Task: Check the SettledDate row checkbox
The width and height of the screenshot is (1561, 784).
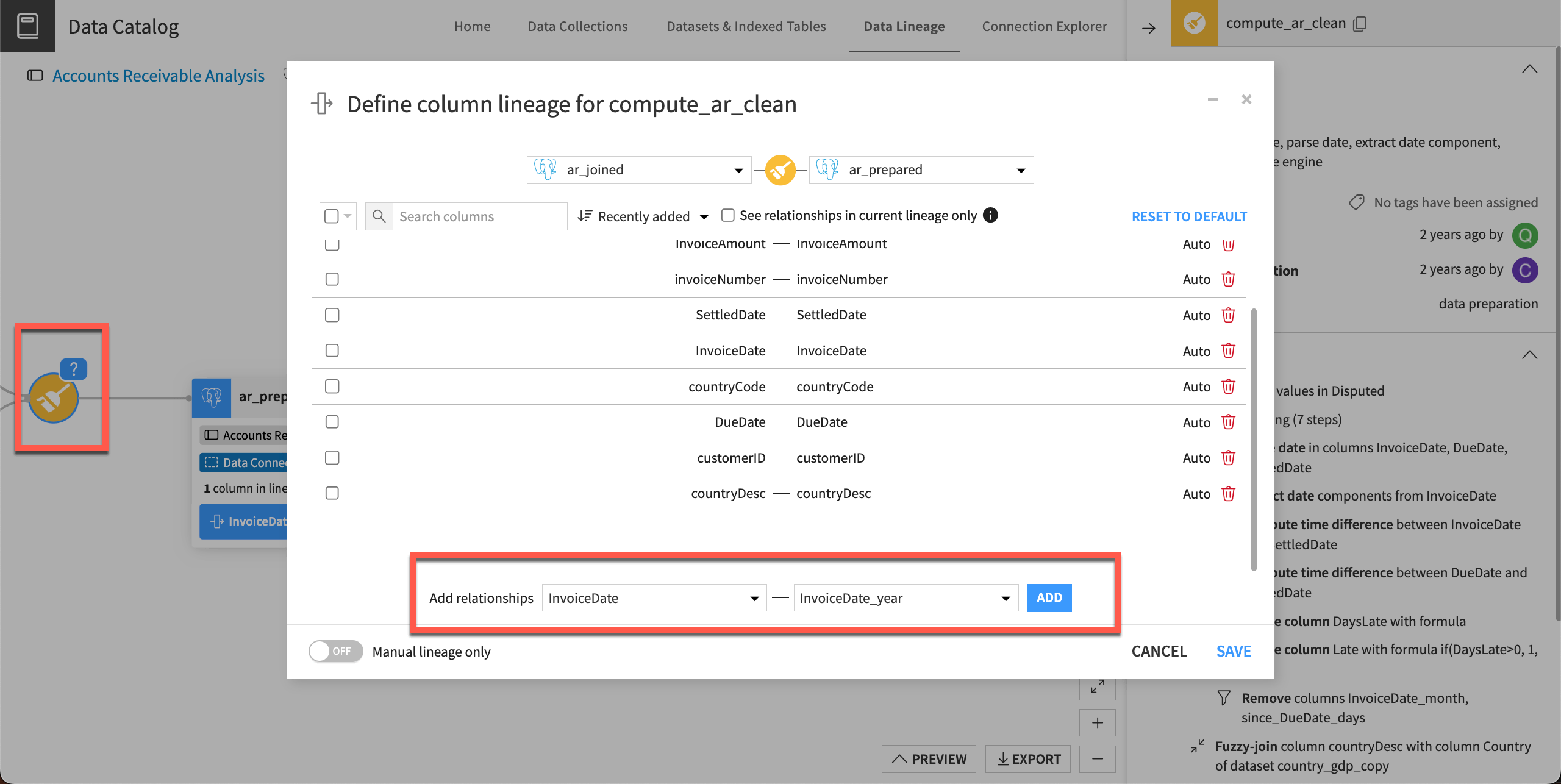Action: pyautogui.click(x=332, y=315)
